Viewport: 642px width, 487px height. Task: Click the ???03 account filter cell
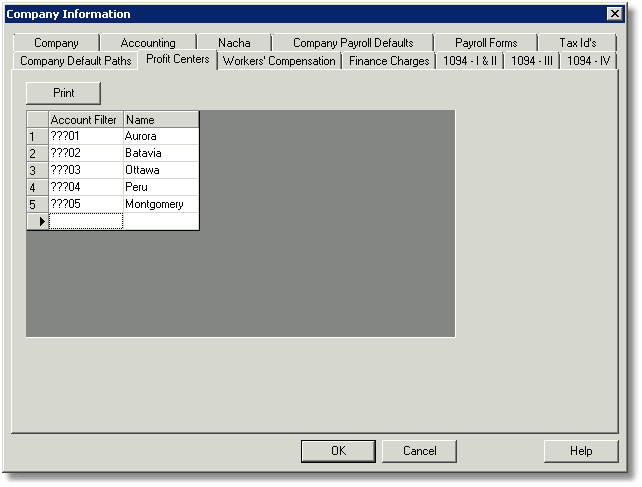click(x=86, y=170)
